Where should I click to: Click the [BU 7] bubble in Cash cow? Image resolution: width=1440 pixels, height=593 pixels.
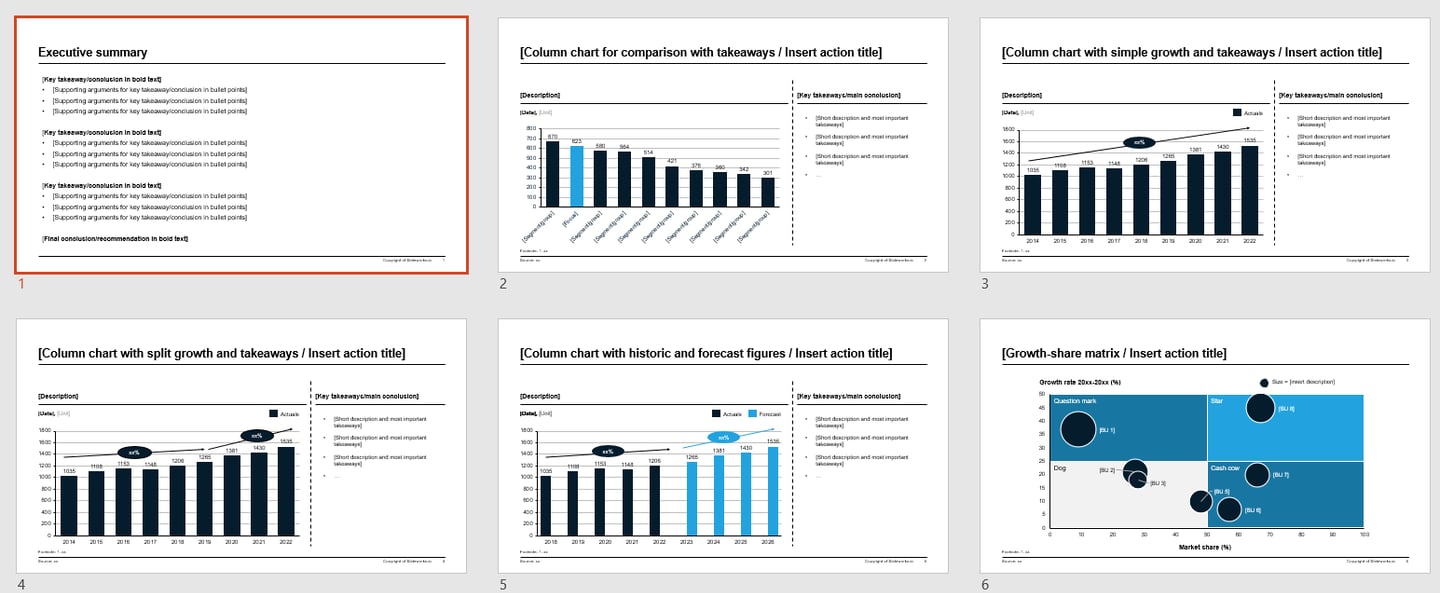1257,475
